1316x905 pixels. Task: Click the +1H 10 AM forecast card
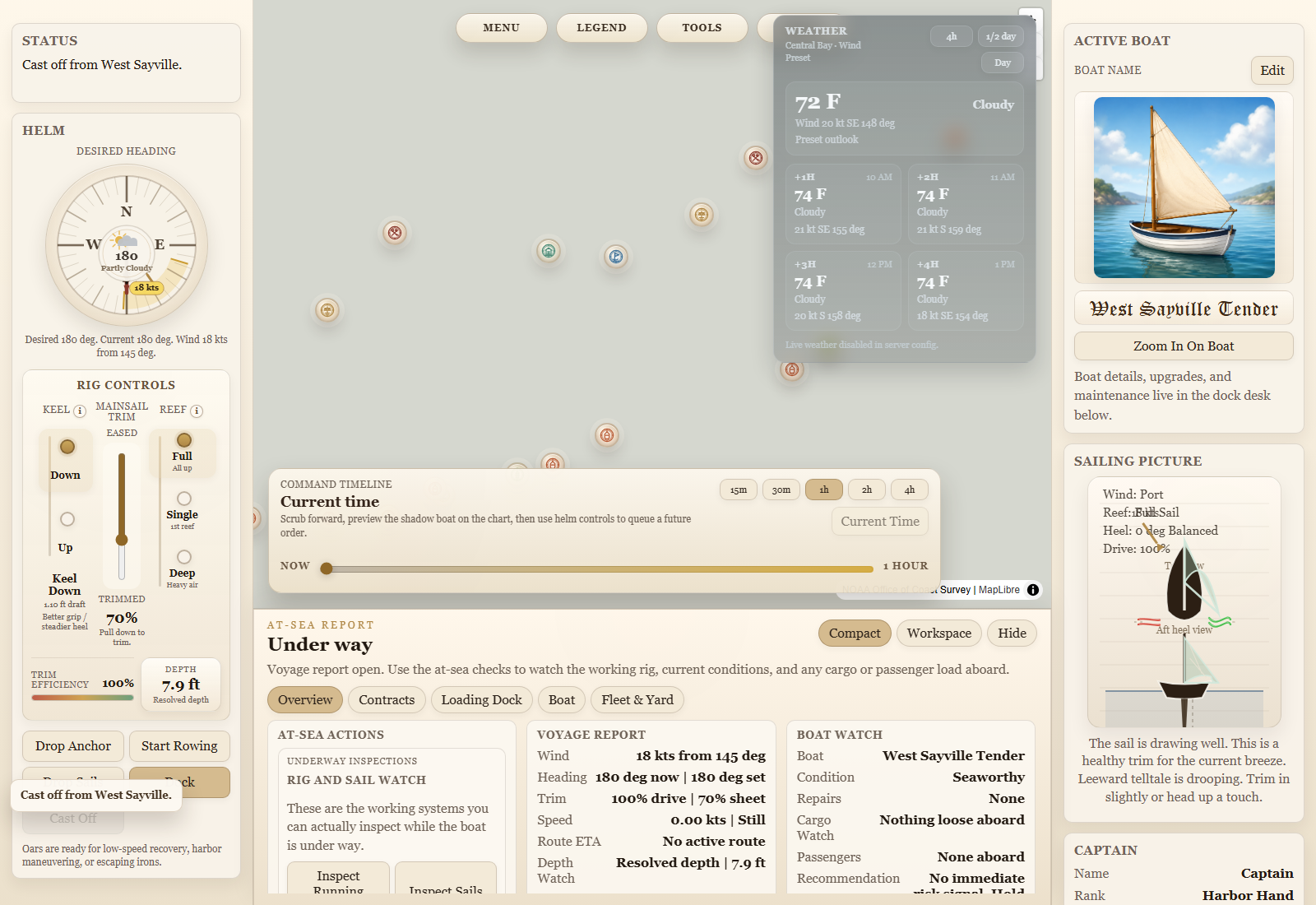843,204
